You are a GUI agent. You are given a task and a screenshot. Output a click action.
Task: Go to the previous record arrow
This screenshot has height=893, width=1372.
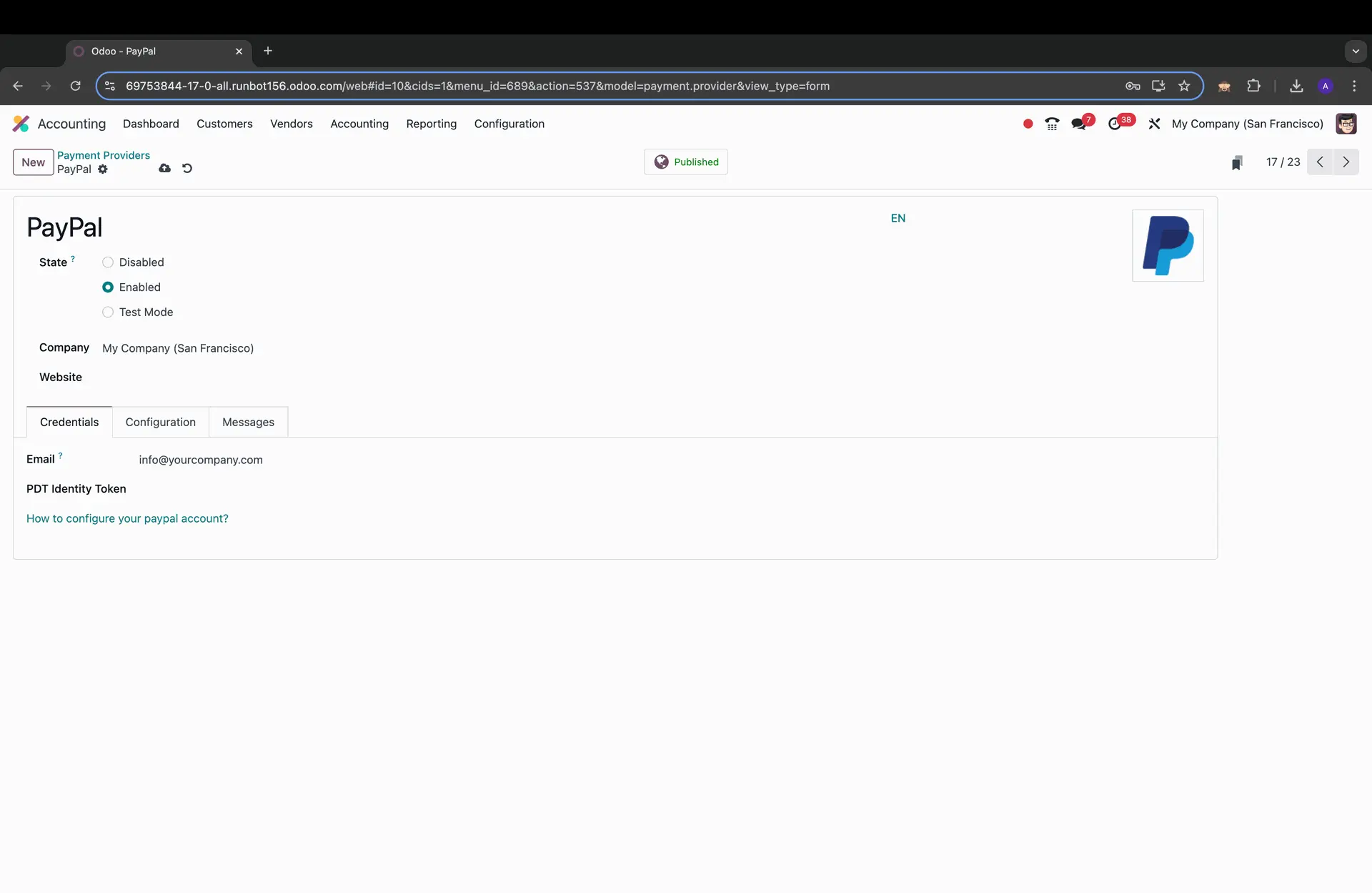point(1320,162)
